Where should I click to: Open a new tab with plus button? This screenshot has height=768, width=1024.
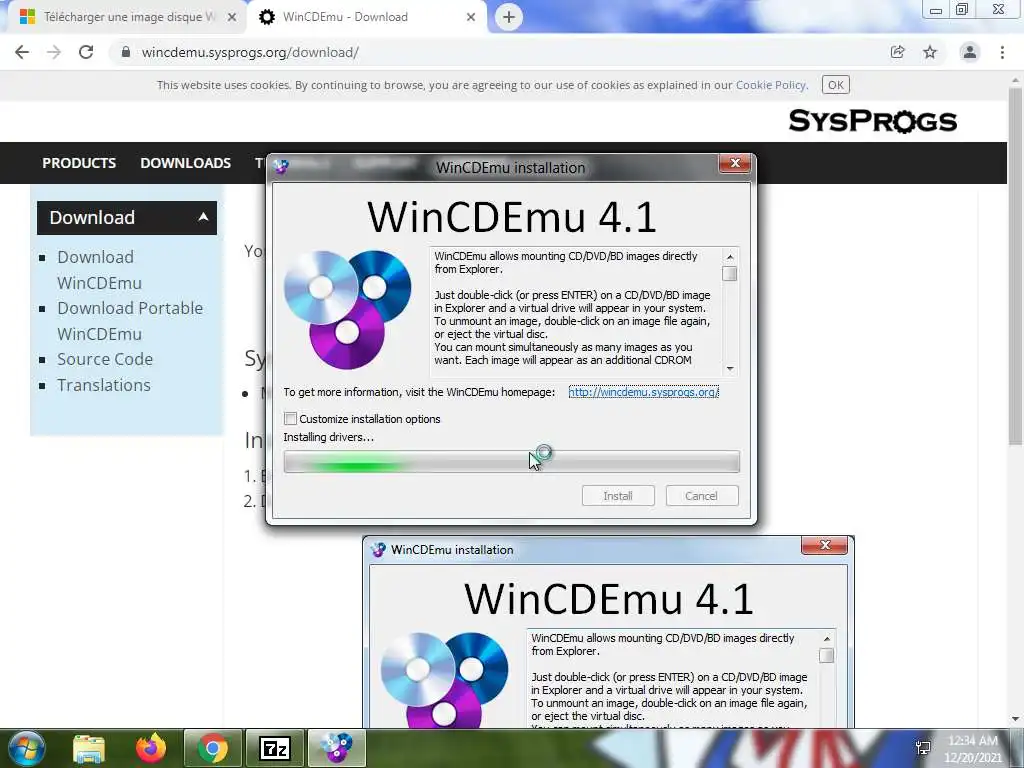tap(509, 17)
